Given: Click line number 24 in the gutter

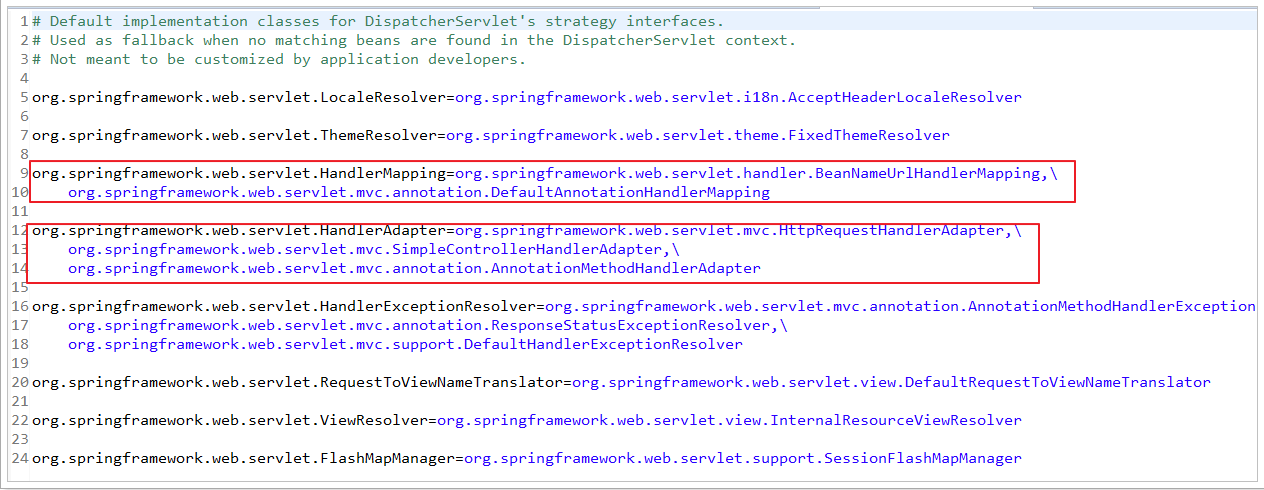Looking at the screenshot, I should click(20, 458).
